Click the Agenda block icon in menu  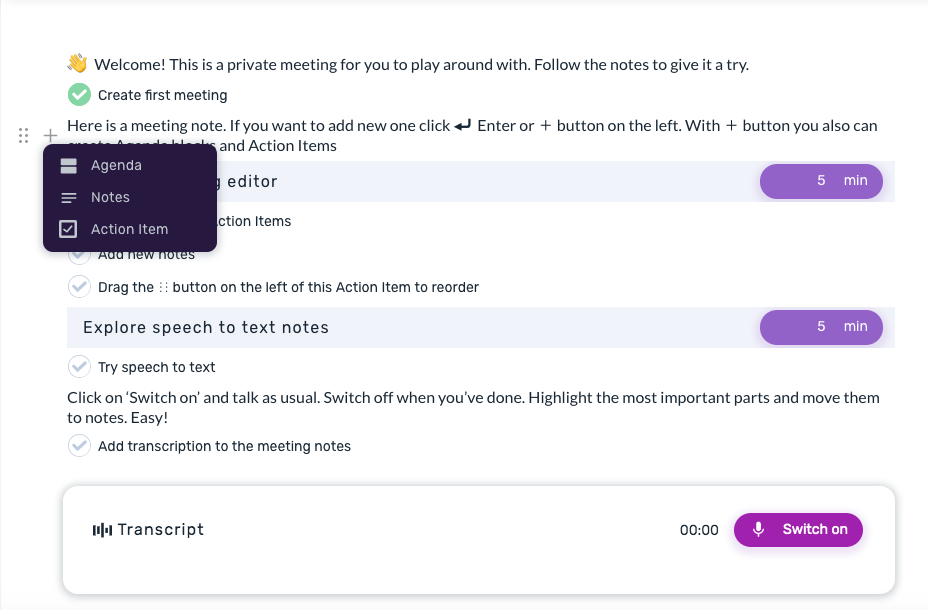click(69, 166)
